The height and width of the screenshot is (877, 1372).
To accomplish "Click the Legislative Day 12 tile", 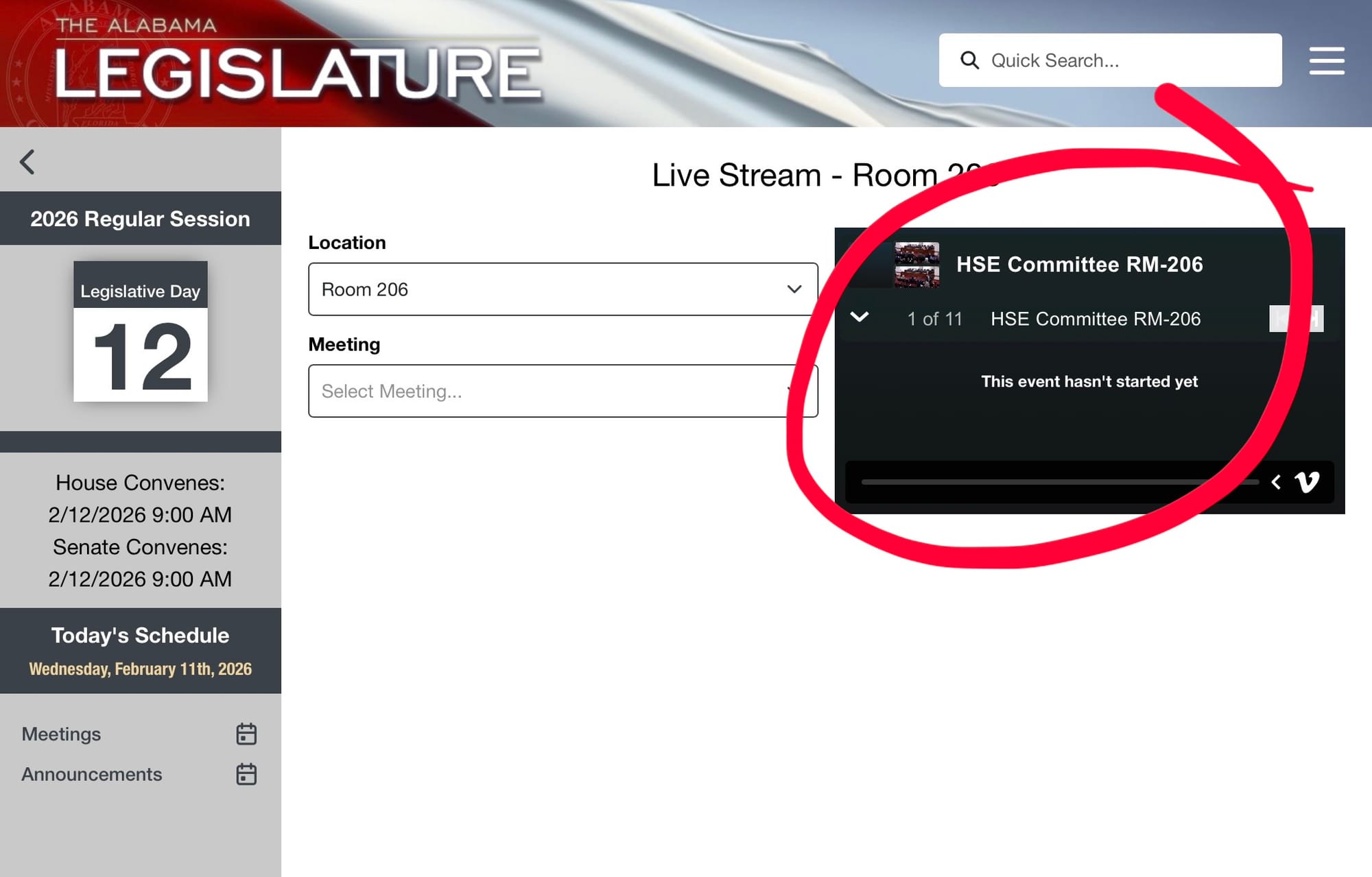I will tap(141, 332).
